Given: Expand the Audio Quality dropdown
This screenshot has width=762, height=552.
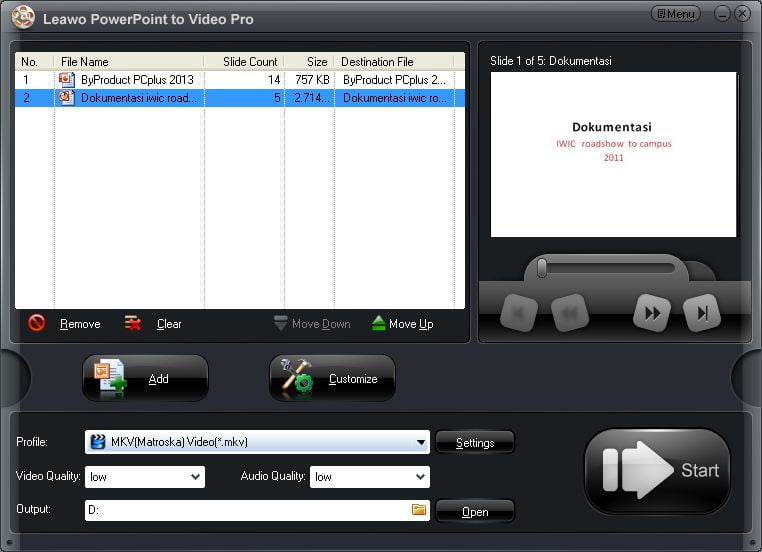Looking at the screenshot, I should (420, 477).
